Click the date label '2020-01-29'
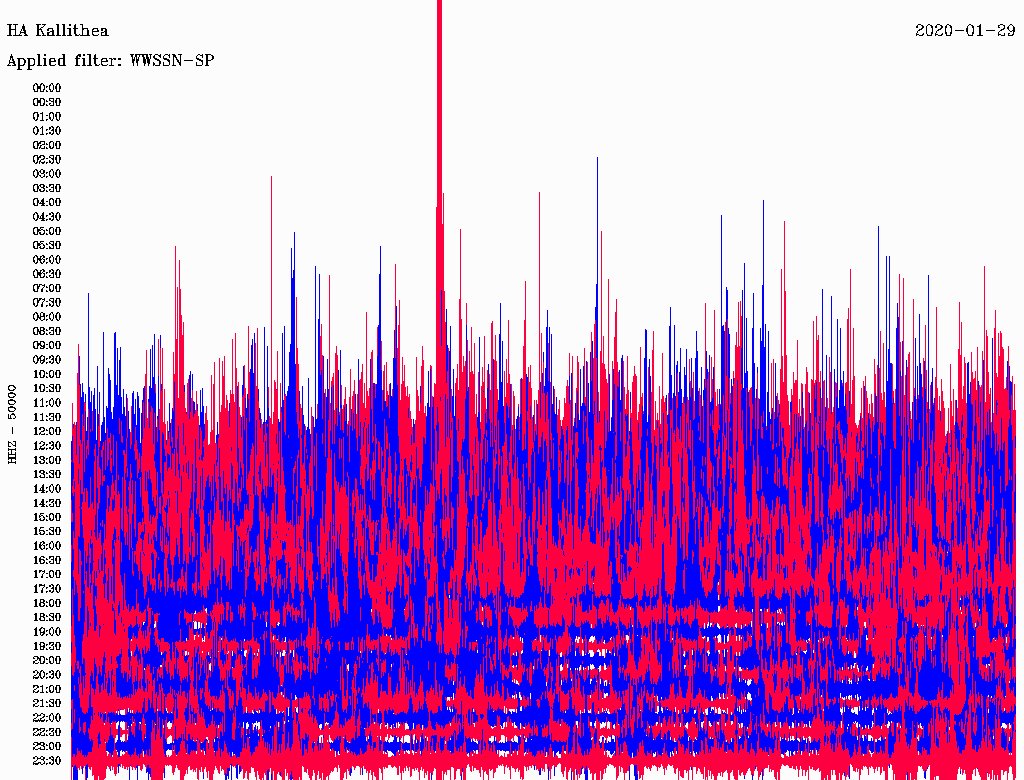The image size is (1024, 780). point(965,31)
